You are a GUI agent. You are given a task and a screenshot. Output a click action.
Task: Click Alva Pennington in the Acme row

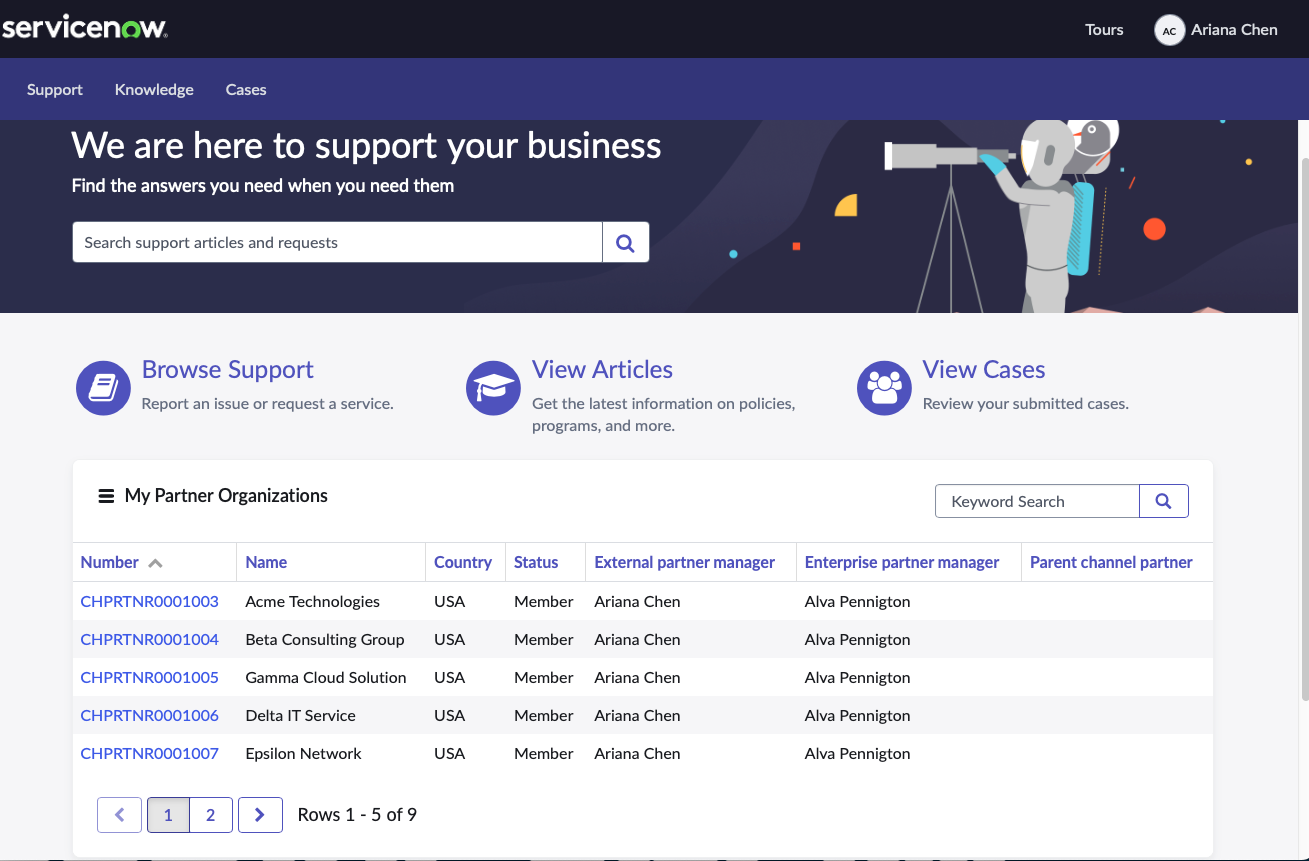pos(858,601)
